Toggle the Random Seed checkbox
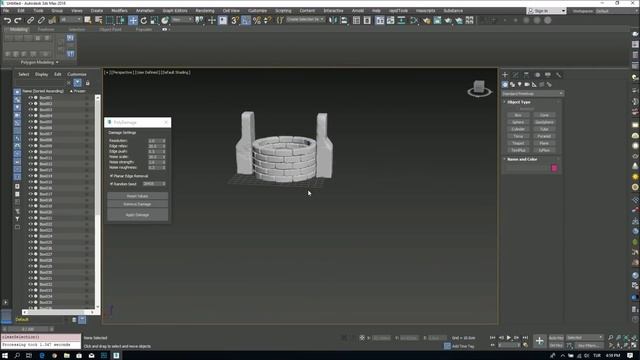 coord(111,184)
